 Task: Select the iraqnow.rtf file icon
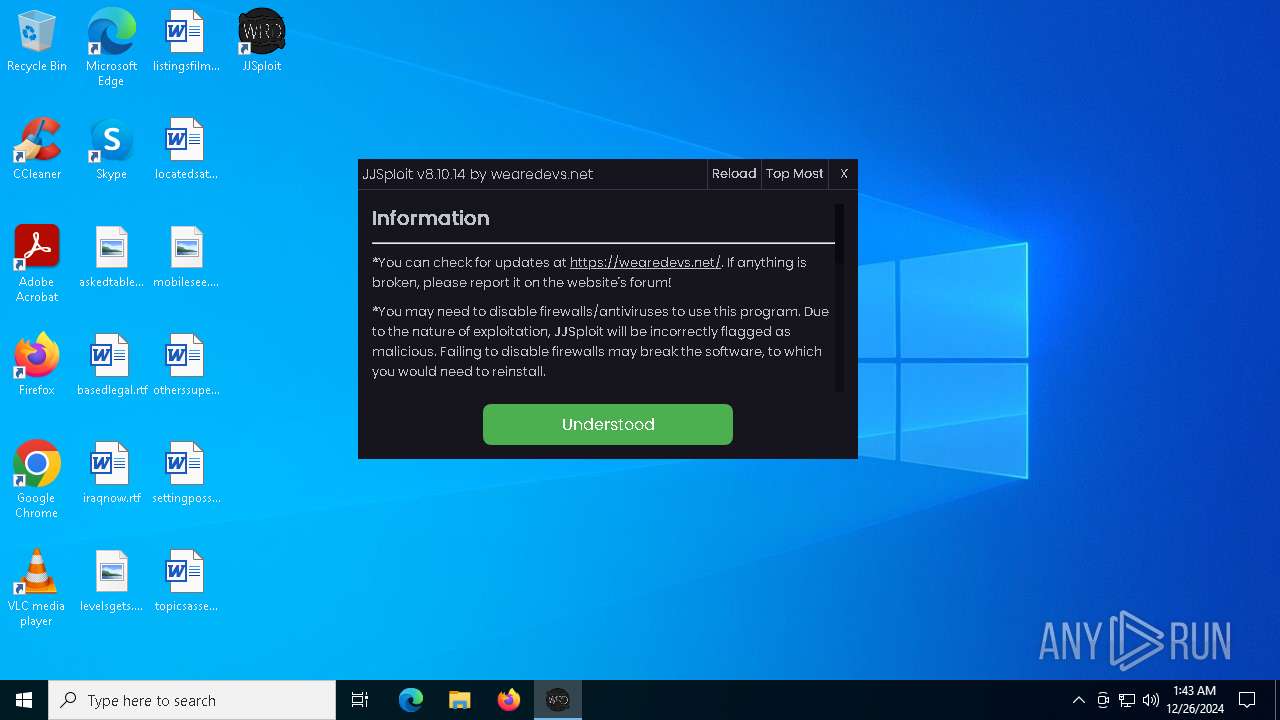click(x=111, y=474)
